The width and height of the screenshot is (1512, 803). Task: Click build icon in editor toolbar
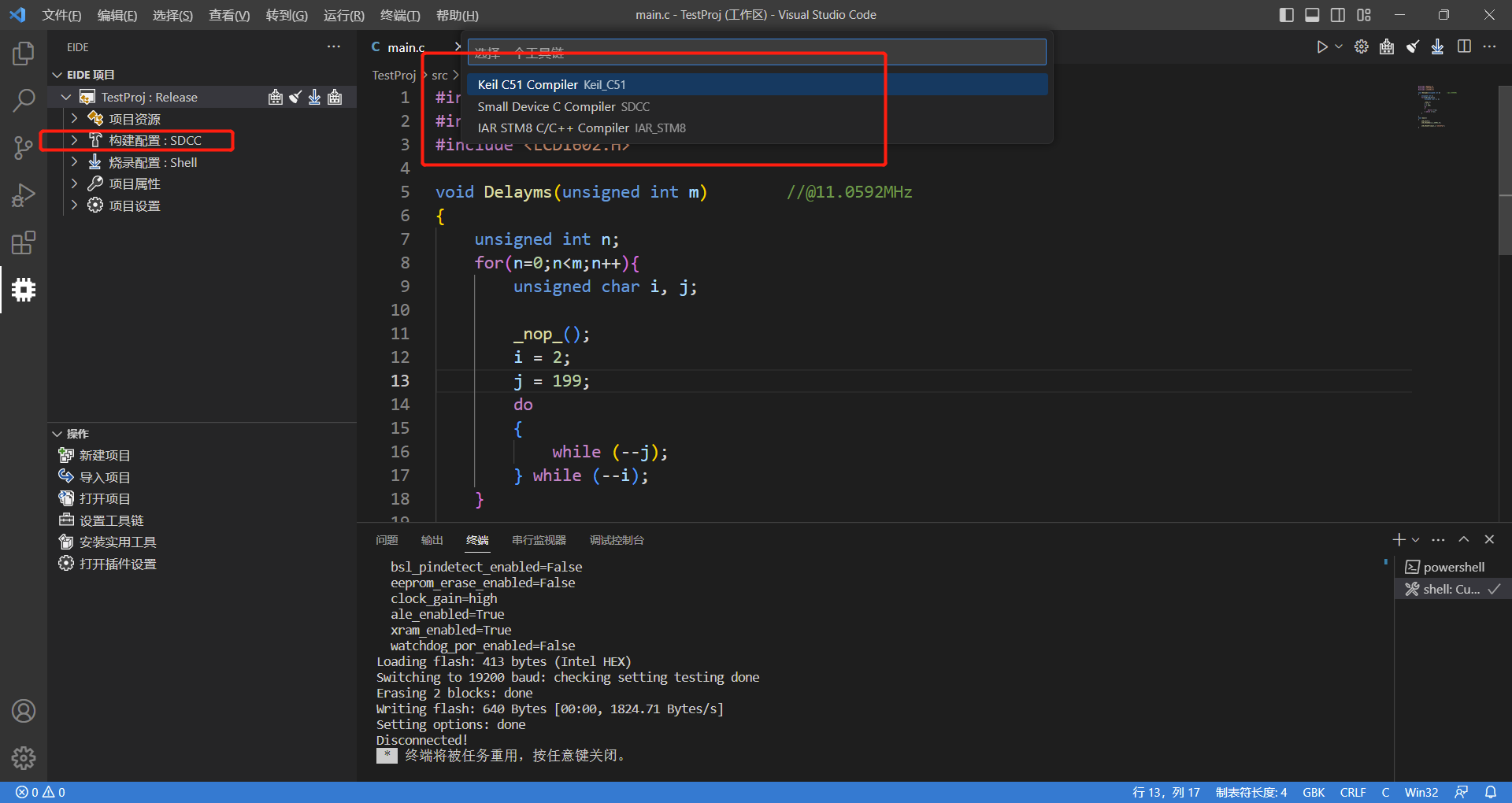[x=1387, y=47]
